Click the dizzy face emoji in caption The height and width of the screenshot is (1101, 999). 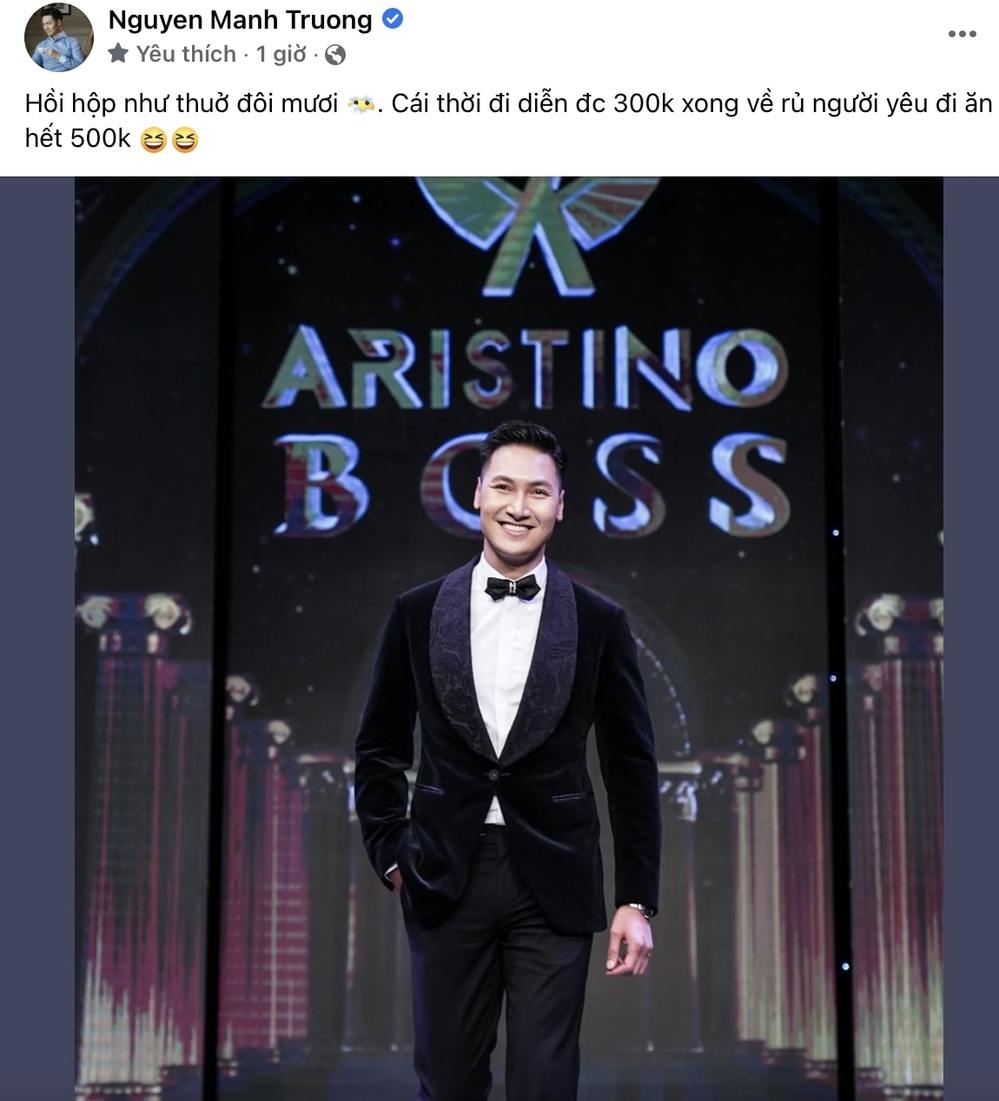pyautogui.click(x=361, y=105)
